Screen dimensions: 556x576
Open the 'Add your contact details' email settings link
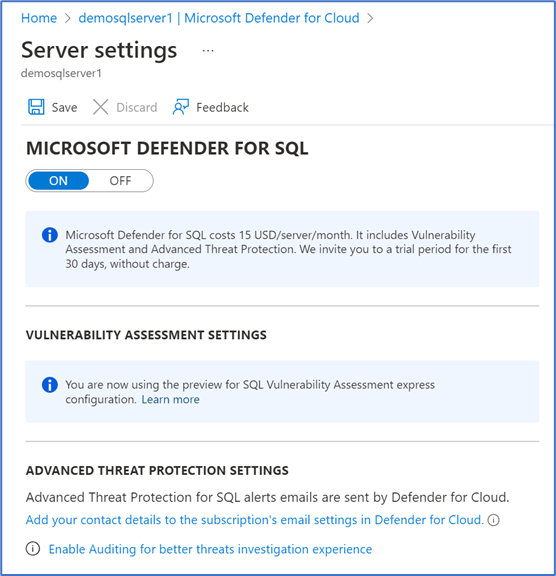coord(255,520)
